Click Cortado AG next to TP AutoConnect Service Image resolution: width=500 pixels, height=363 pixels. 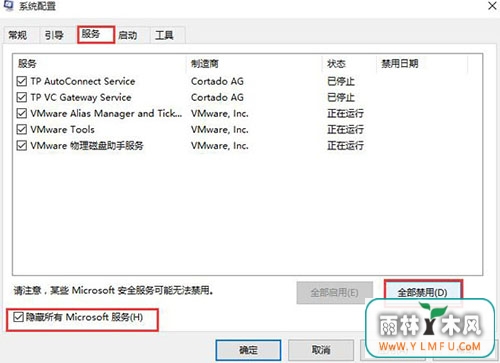coord(217,81)
